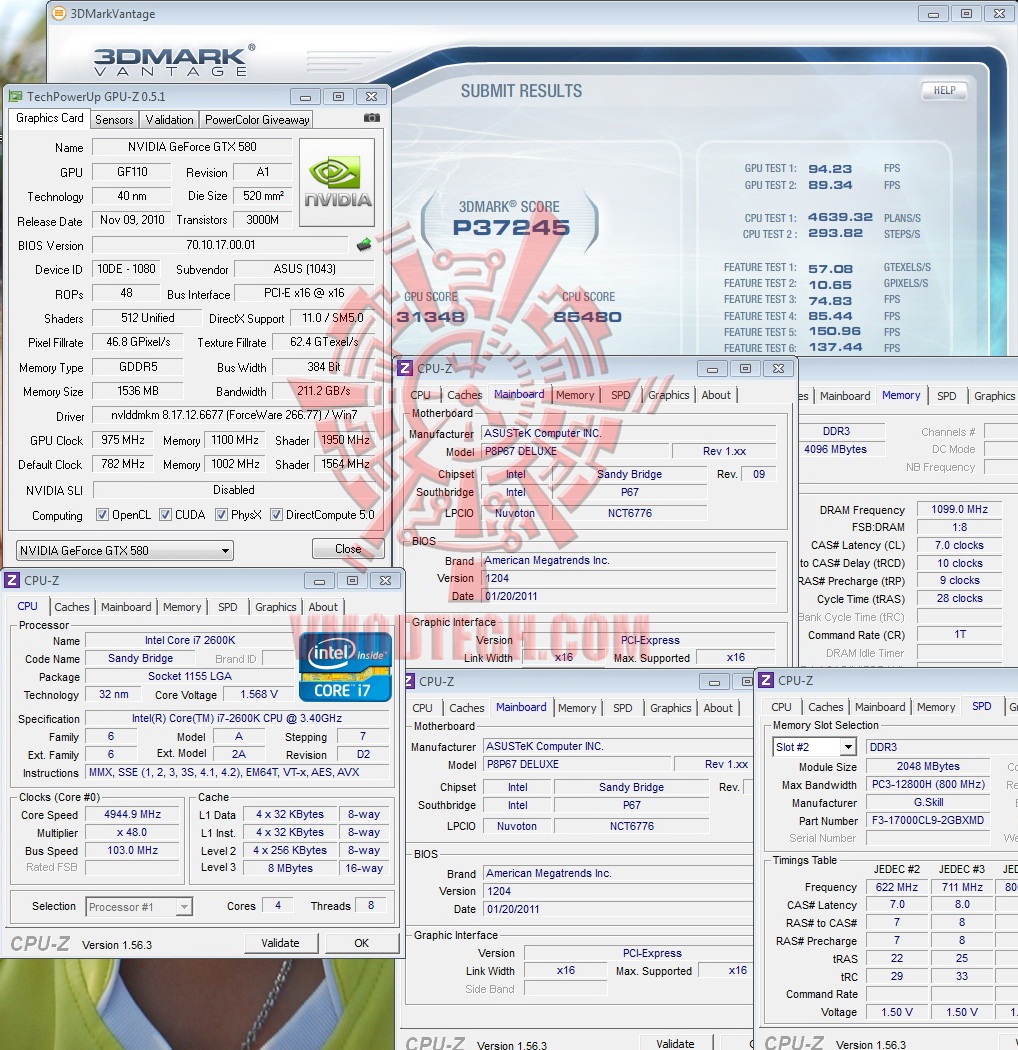Click the Part Number F3-17000CL9-2GBXMD
The height and width of the screenshot is (1050, 1018).
(928, 820)
